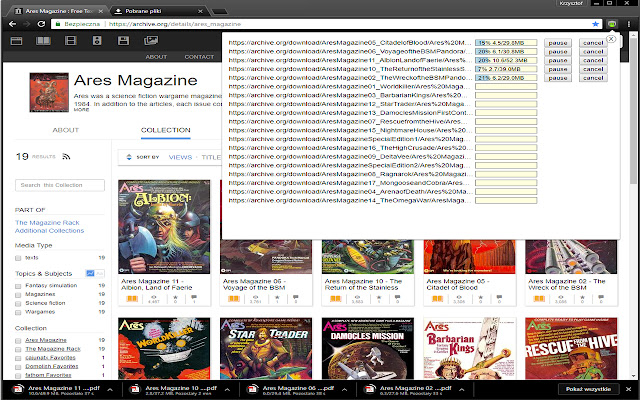Click the Search this Collection field
This screenshot has height=400, width=640.
[x=60, y=185]
